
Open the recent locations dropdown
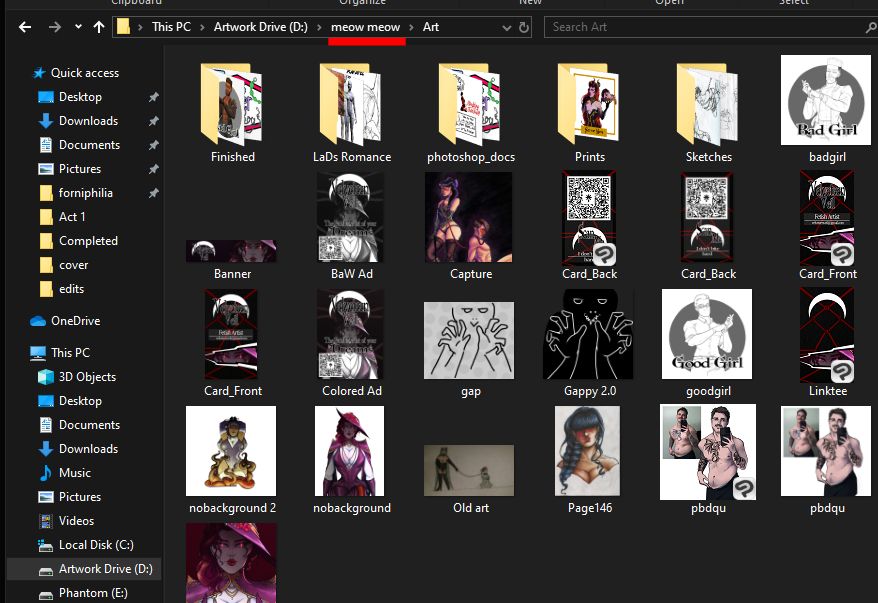[78, 27]
